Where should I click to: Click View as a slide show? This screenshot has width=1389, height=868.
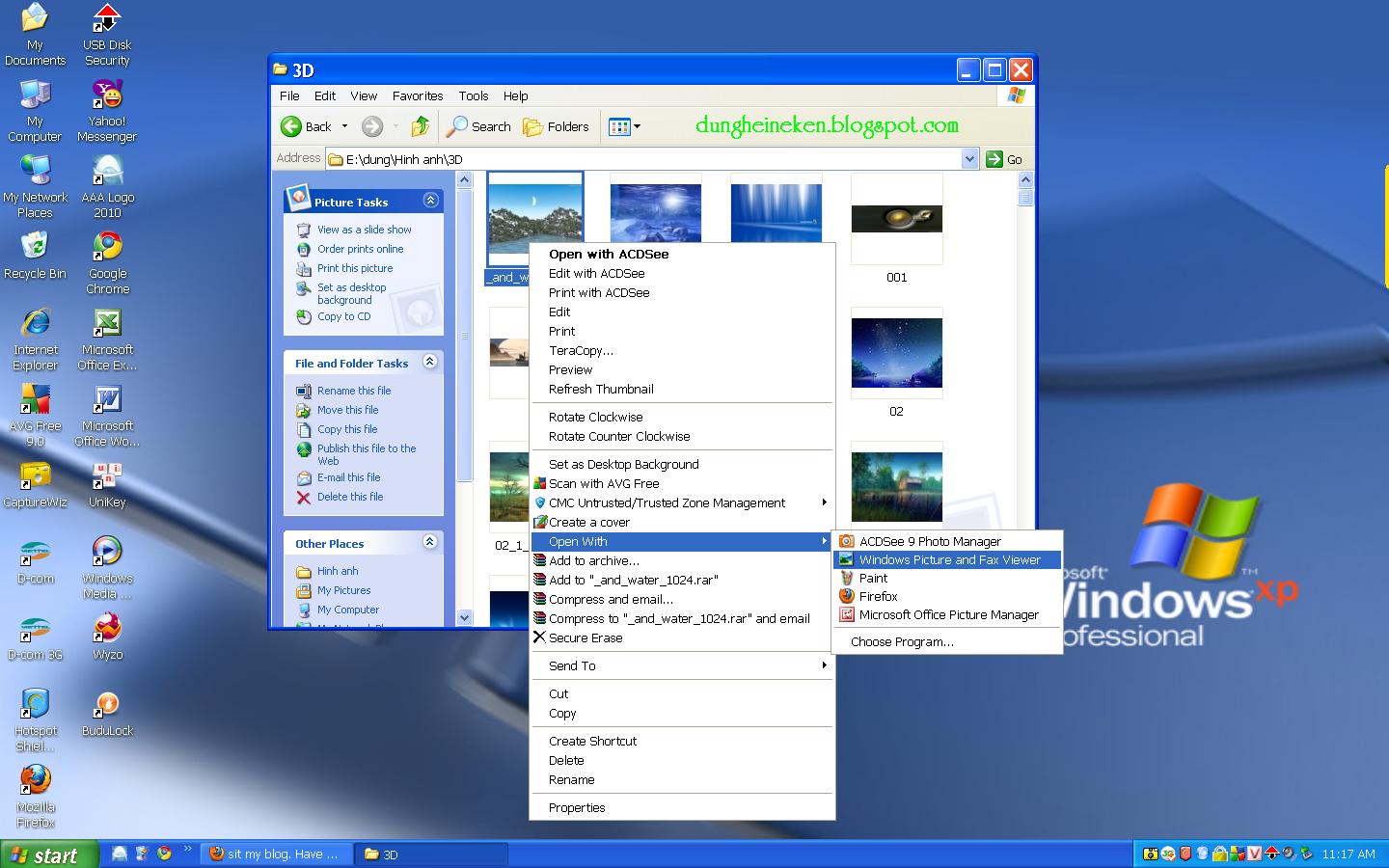364,230
